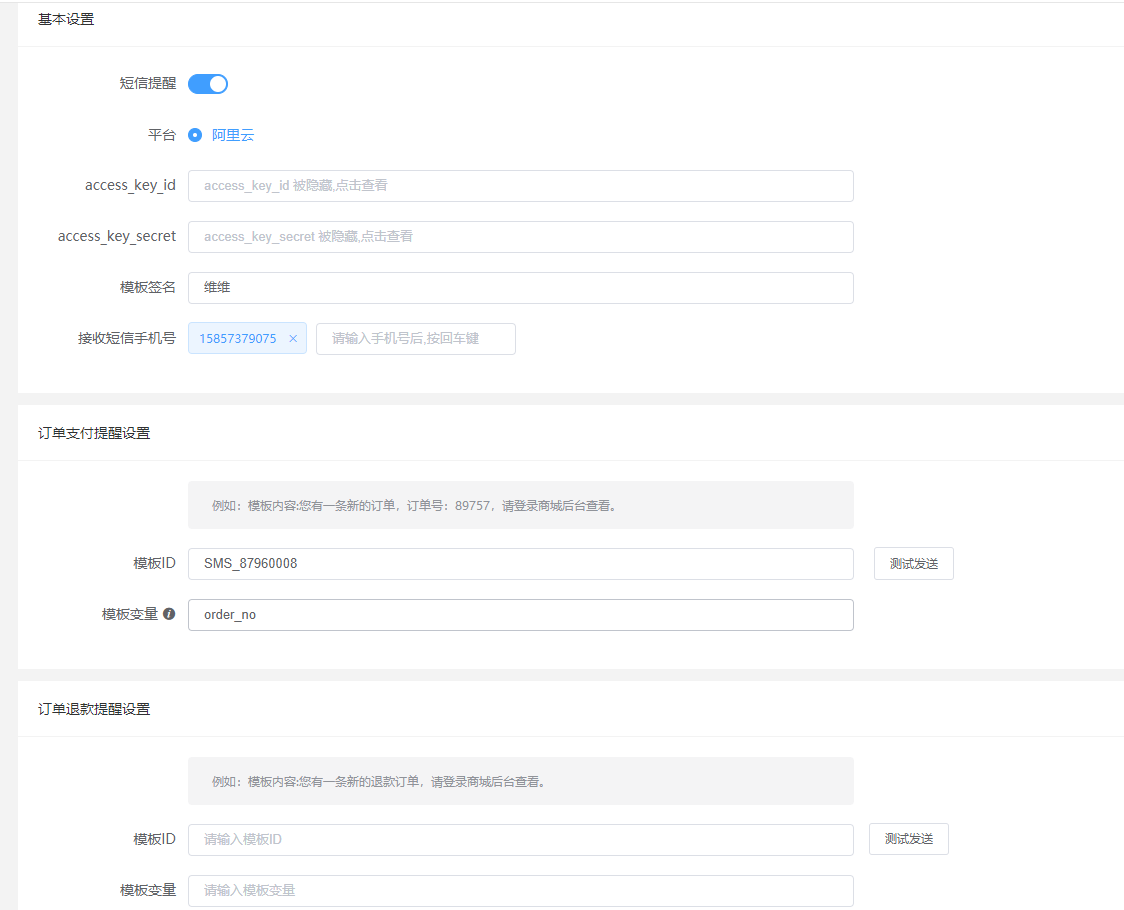The image size is (1124, 910).
Task: Select the 阿里云 platform radio button
Action: tap(196, 135)
